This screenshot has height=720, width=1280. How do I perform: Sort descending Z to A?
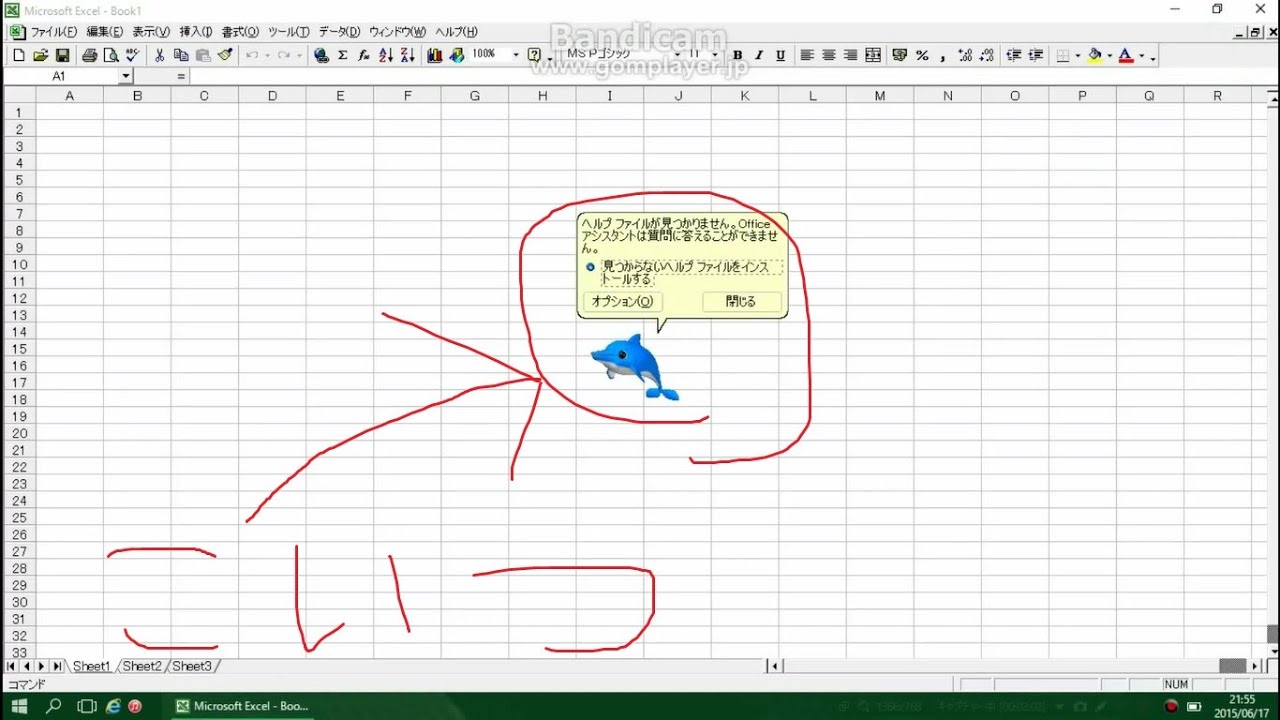407,56
